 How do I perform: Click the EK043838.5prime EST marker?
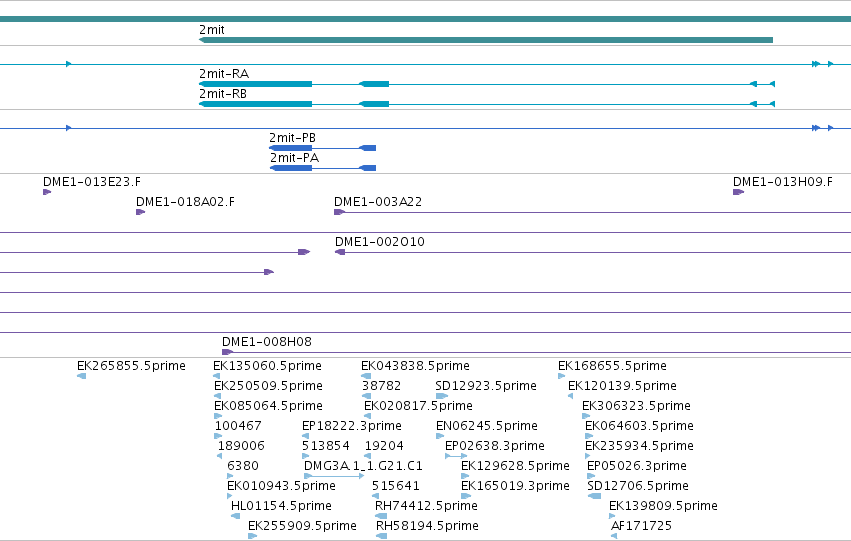(366, 376)
